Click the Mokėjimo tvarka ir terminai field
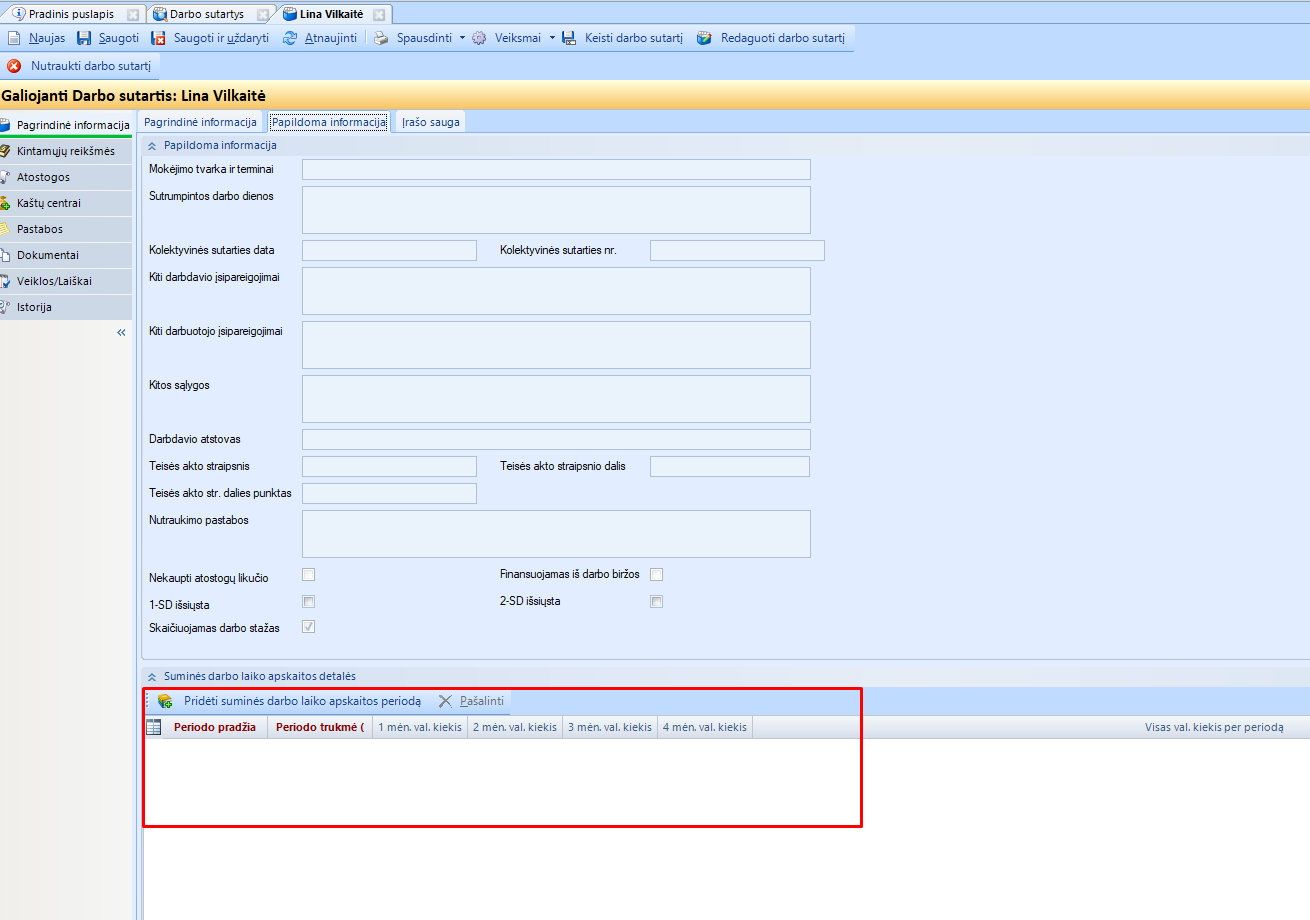Viewport: 1310px width, 920px height. tap(556, 169)
